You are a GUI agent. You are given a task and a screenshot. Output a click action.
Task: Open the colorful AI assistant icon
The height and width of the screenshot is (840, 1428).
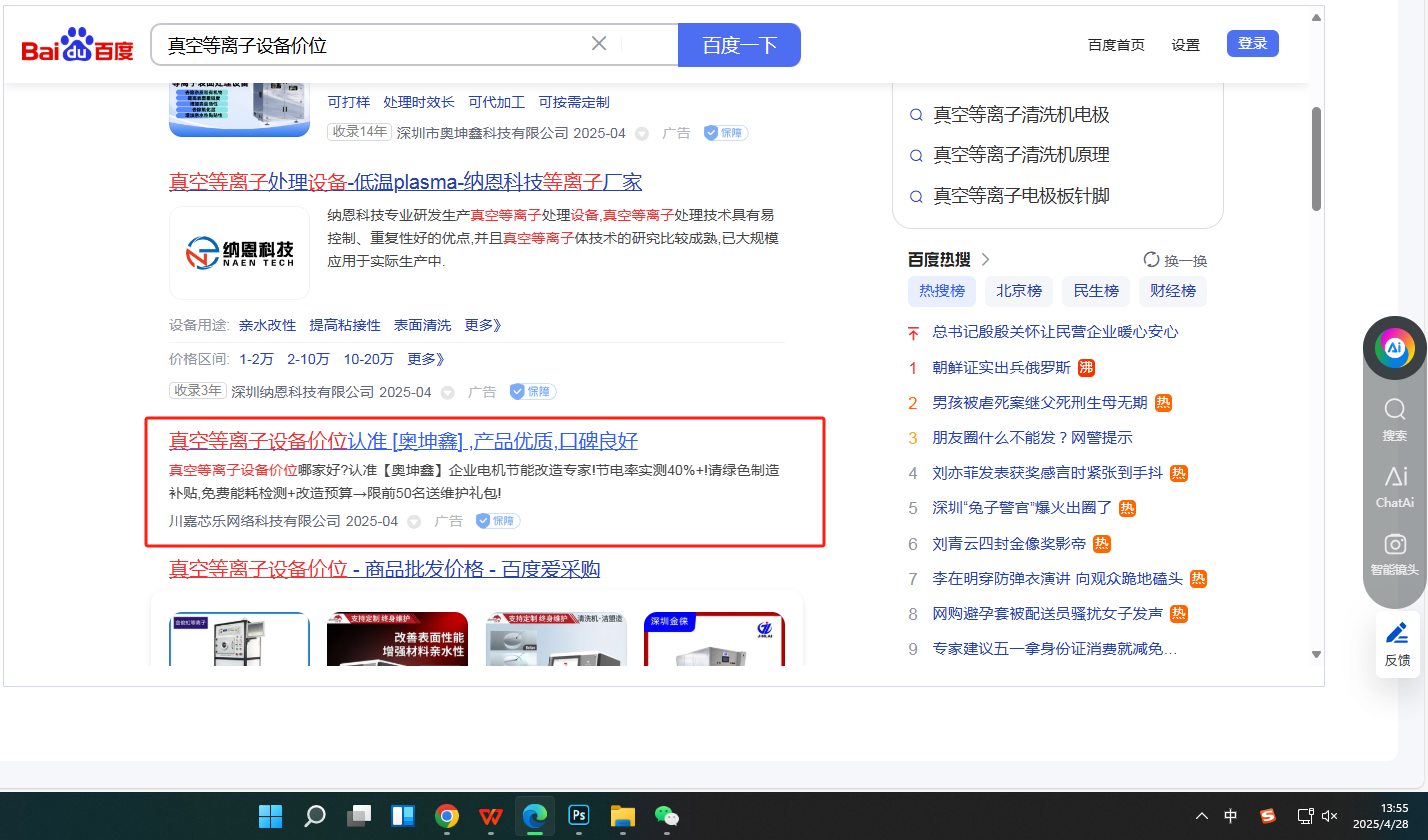tap(1394, 348)
